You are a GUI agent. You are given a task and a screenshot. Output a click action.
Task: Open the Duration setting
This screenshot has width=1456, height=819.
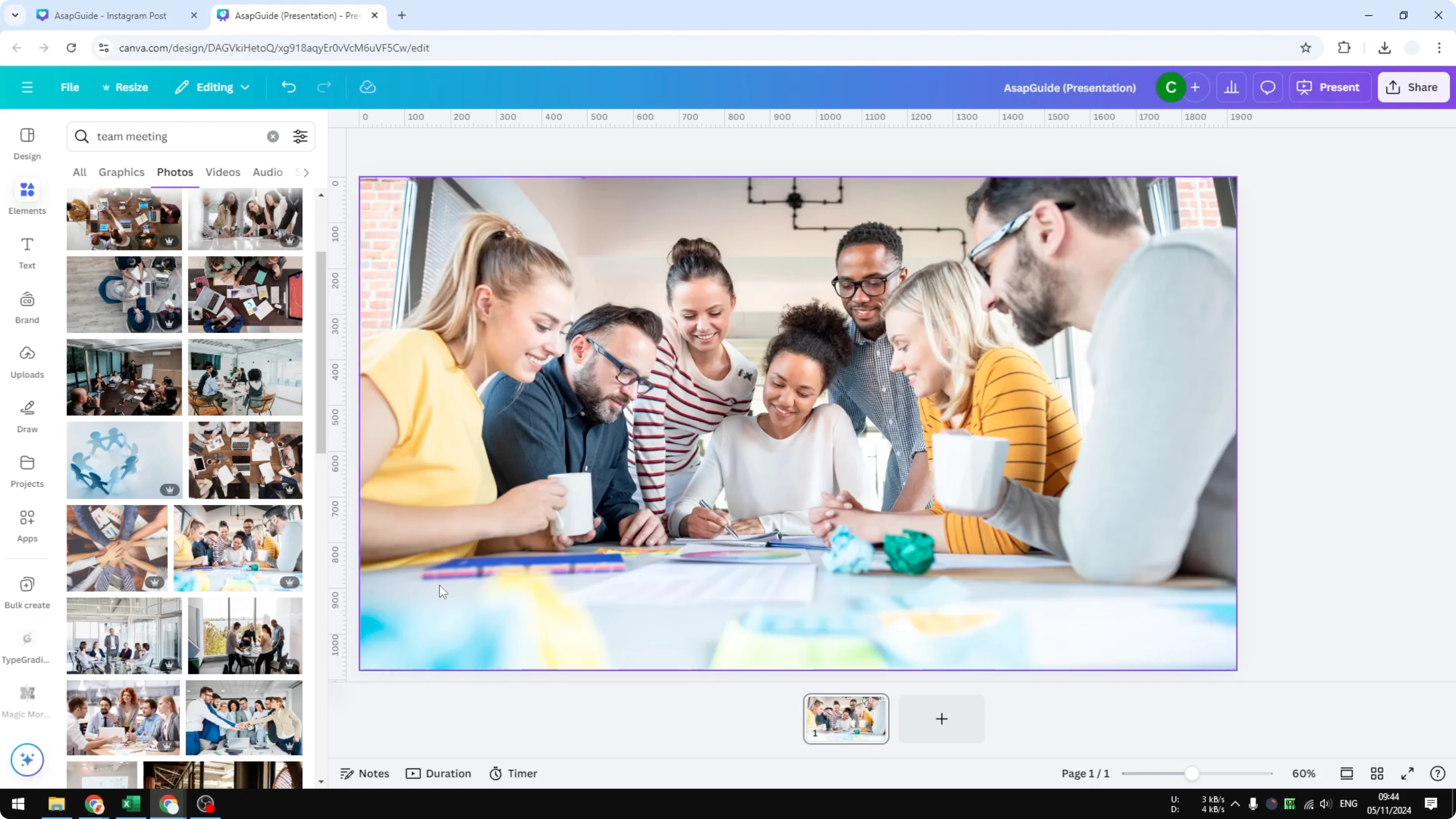439,773
